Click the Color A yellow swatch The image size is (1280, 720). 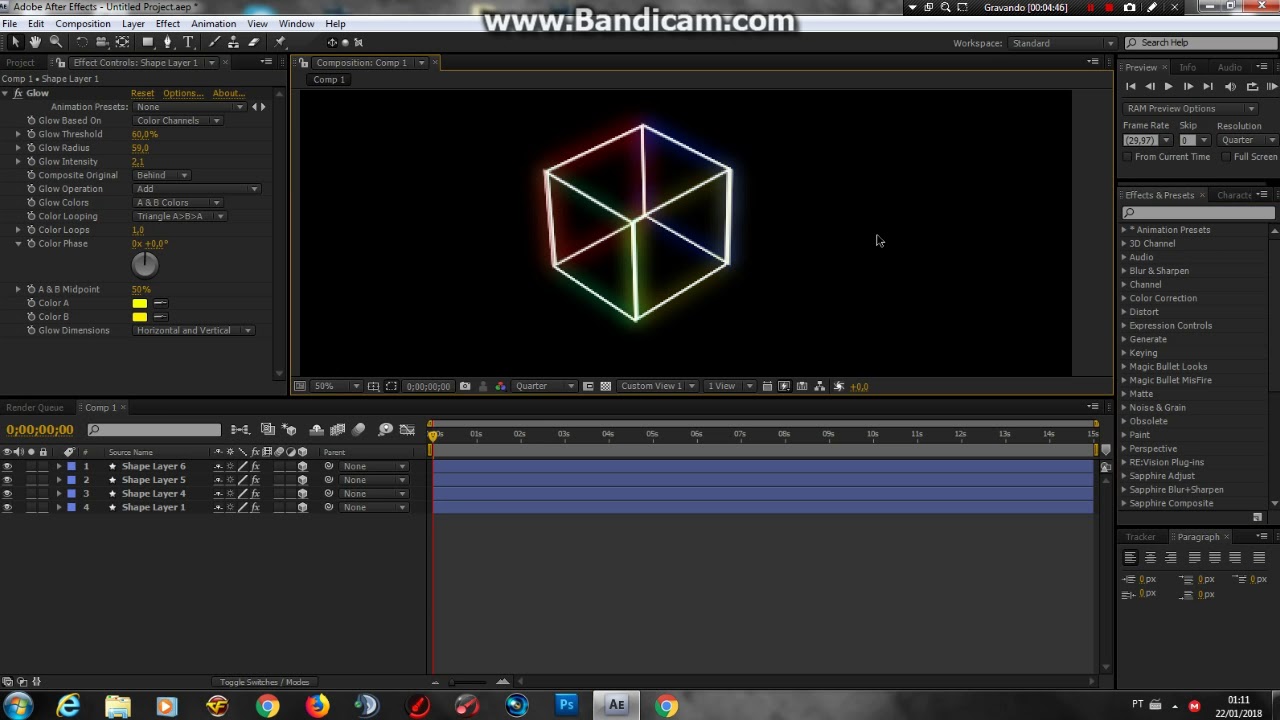coord(139,303)
